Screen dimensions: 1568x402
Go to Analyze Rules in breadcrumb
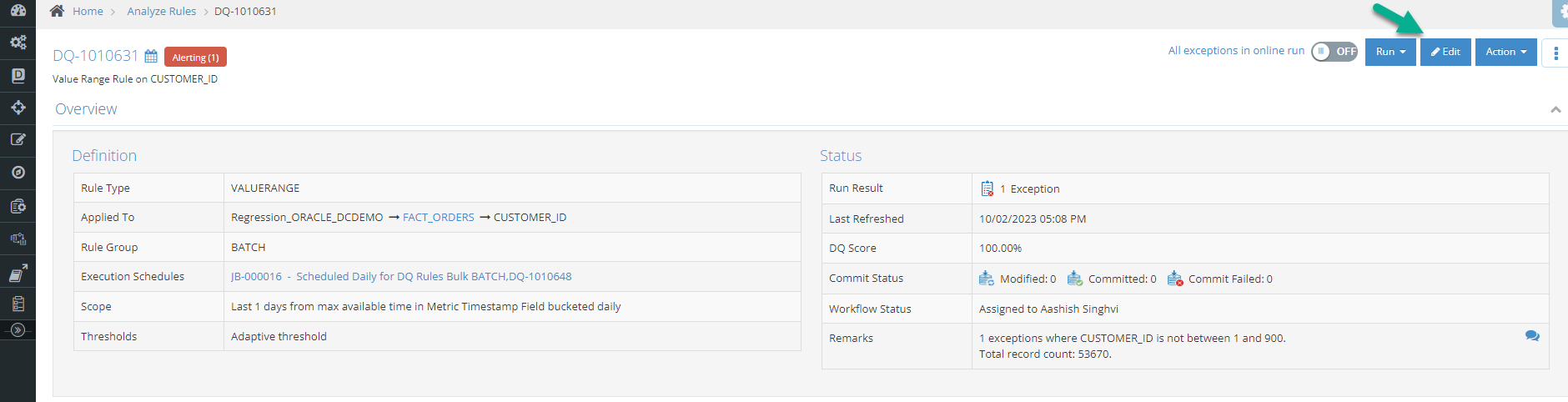(x=162, y=11)
